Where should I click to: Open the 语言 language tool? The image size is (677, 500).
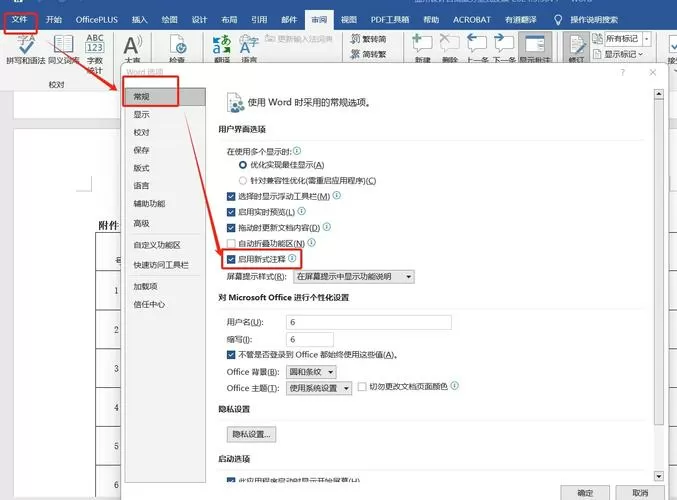pos(249,48)
